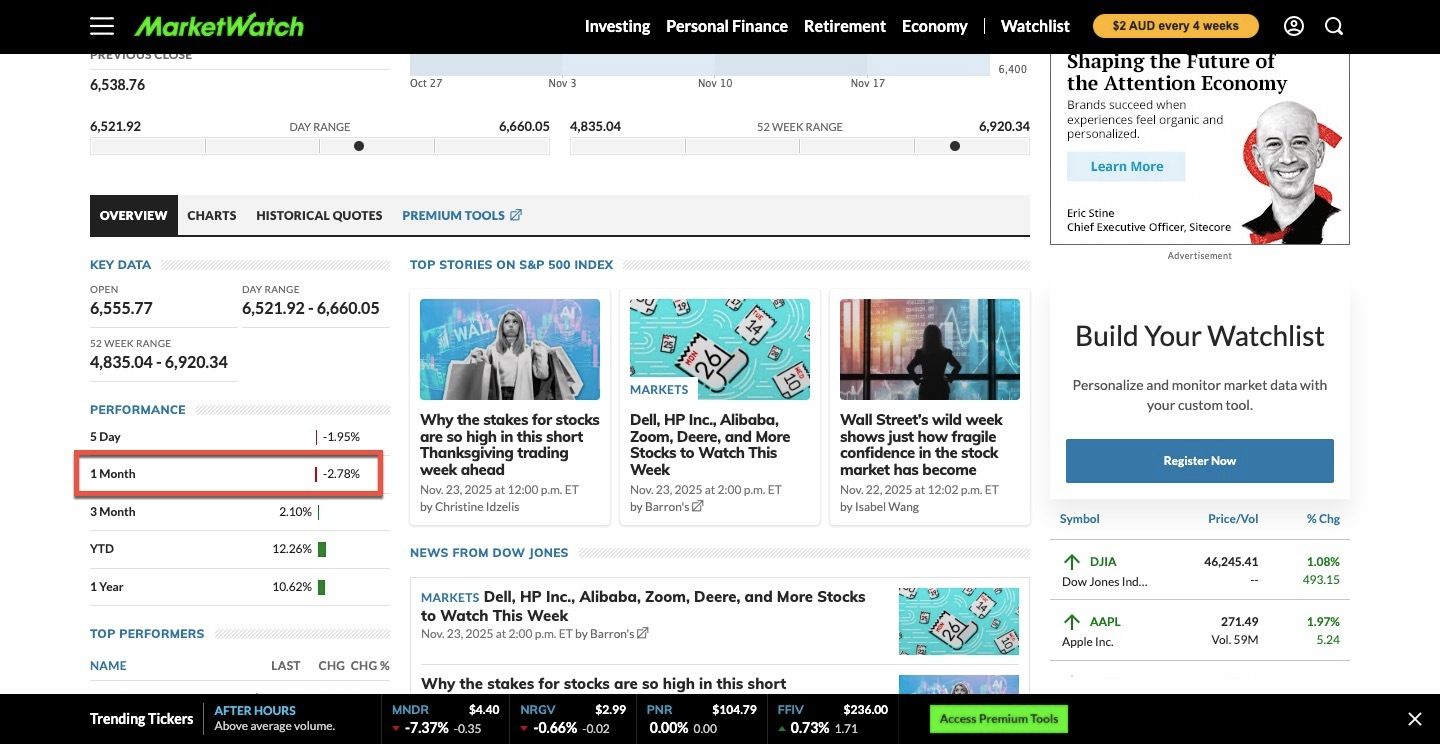Click the $2 AUD every 4 weeks offer

(x=1175, y=26)
